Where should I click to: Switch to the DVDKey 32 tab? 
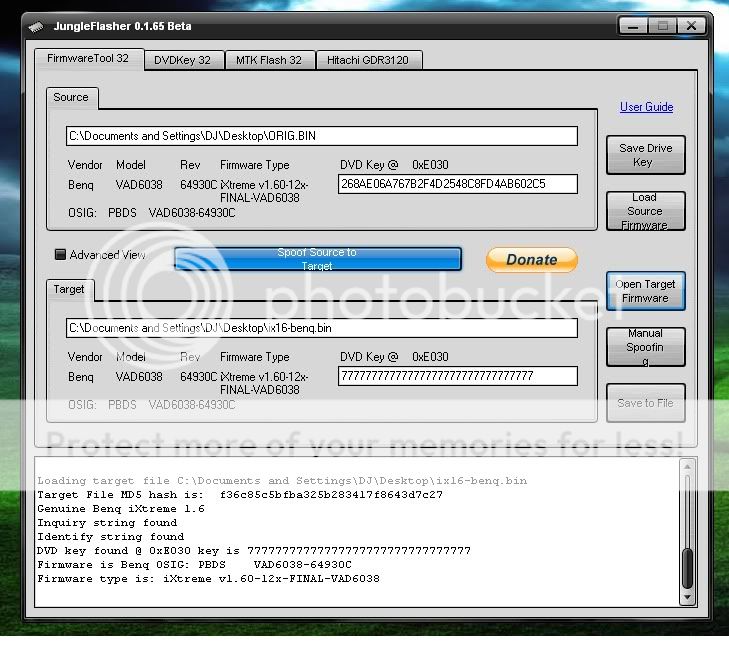[x=182, y=60]
